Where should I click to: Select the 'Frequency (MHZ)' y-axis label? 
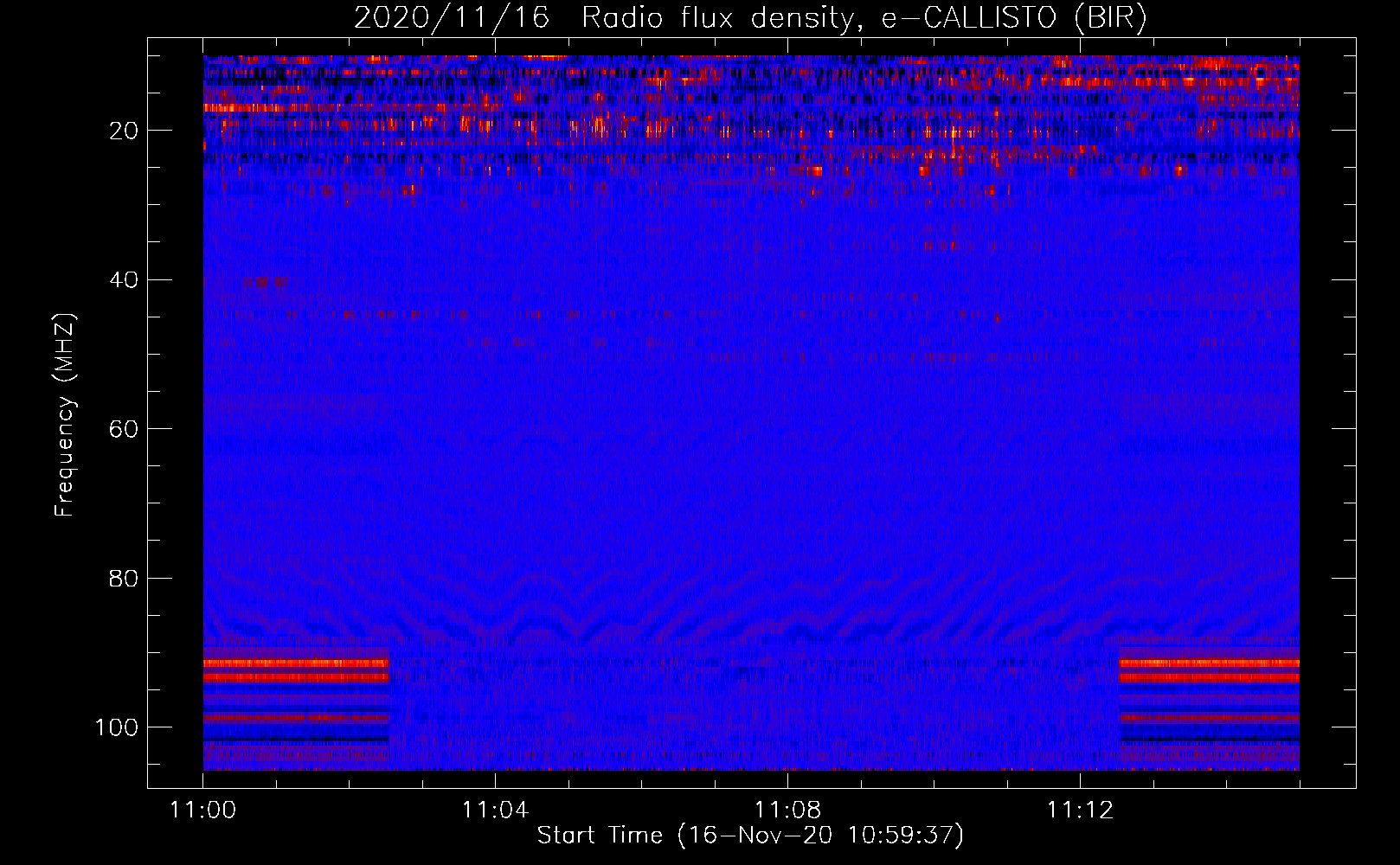65,415
